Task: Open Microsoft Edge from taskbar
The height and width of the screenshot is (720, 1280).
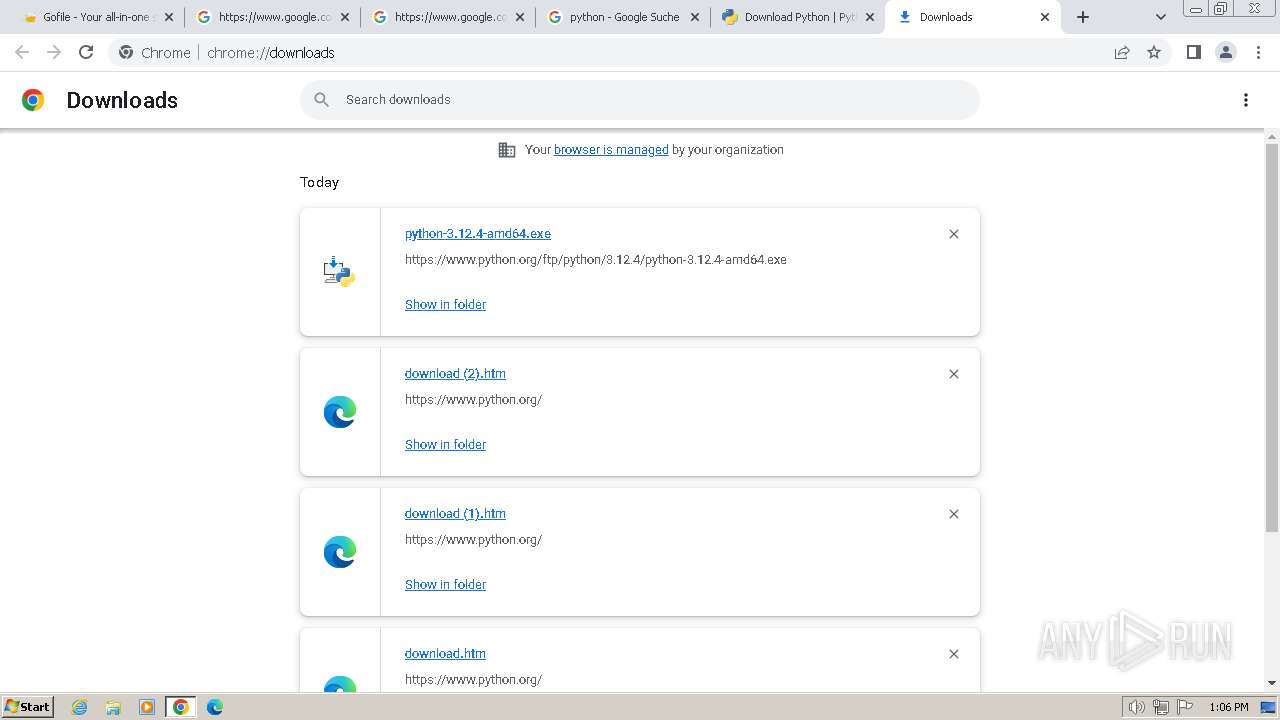Action: click(215, 707)
